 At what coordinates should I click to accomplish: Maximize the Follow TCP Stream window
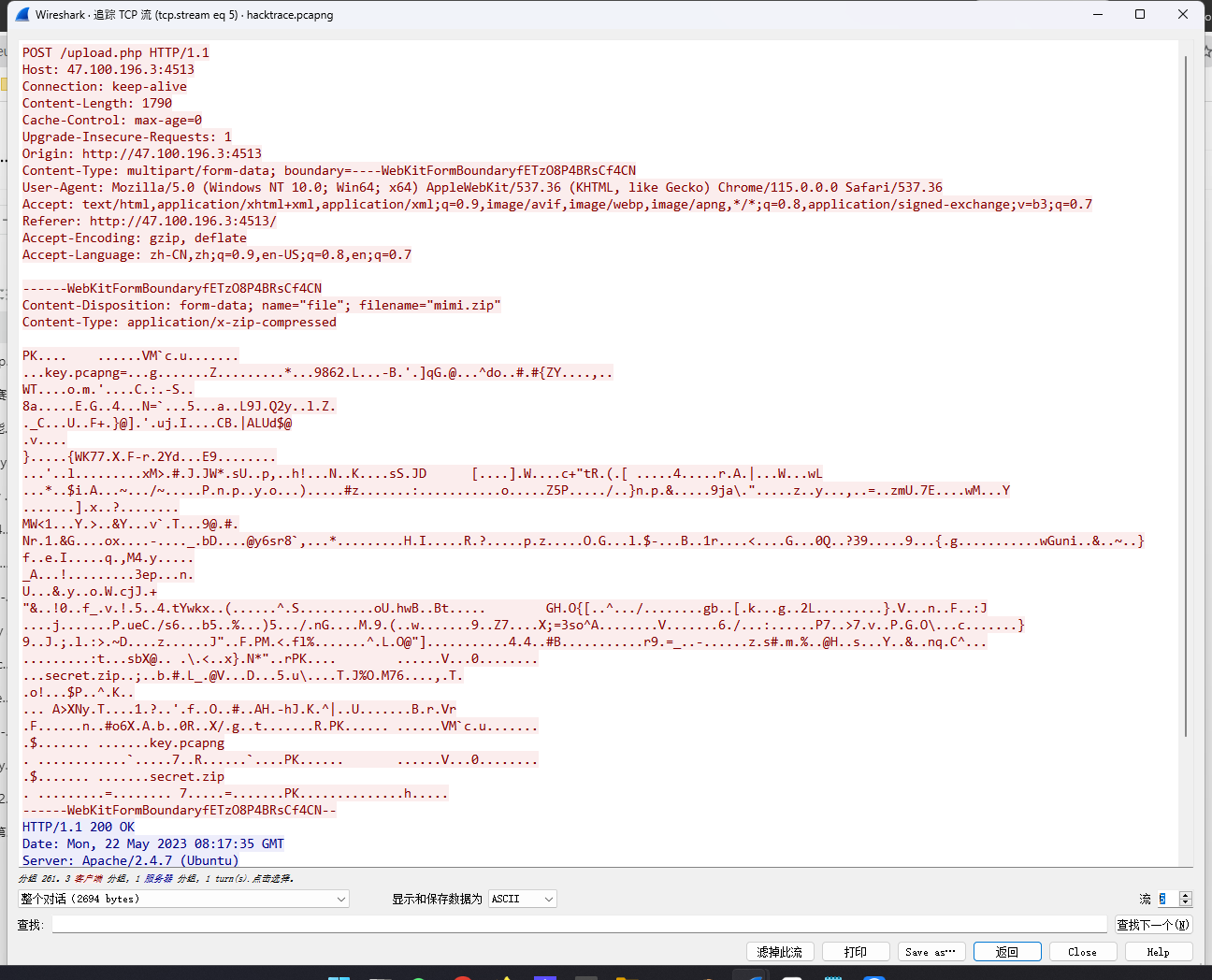pos(1140,14)
